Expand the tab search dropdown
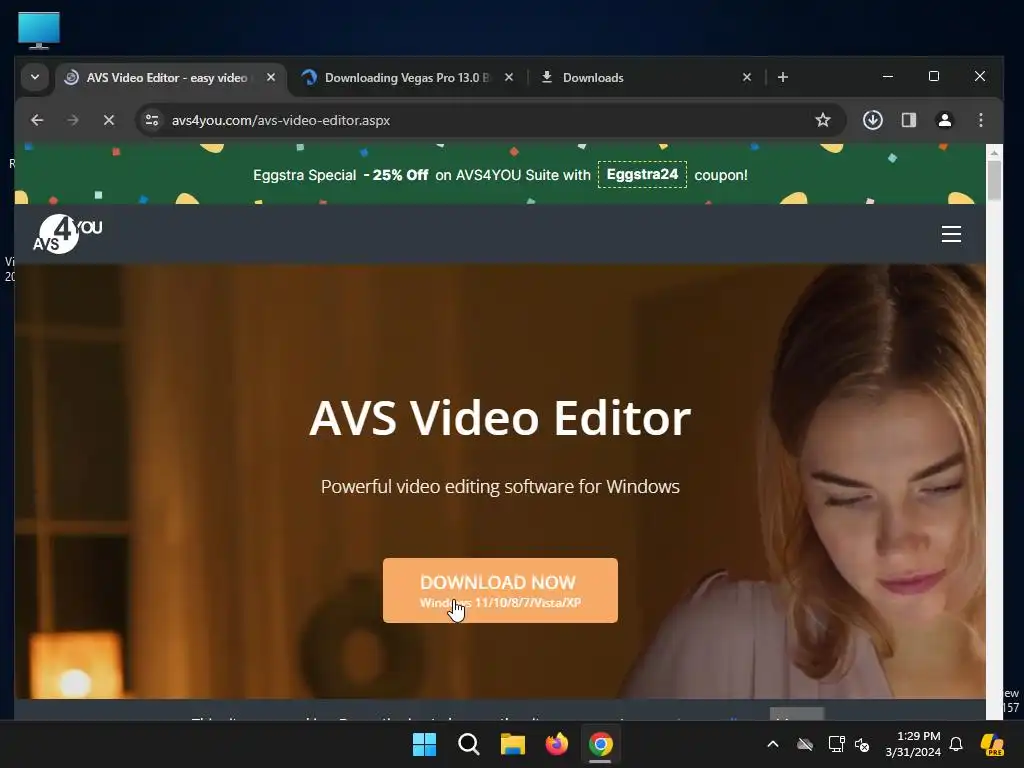Viewport: 1024px width, 768px height. pos(35,77)
